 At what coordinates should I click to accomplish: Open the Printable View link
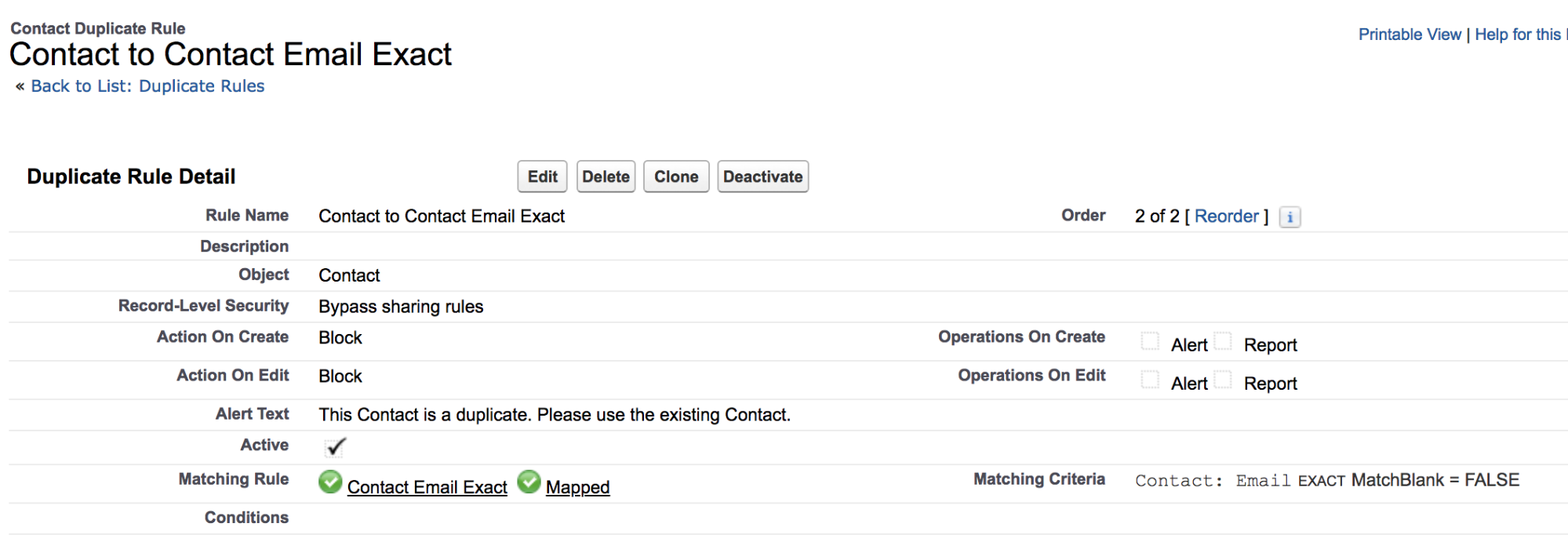pyautogui.click(x=1410, y=35)
